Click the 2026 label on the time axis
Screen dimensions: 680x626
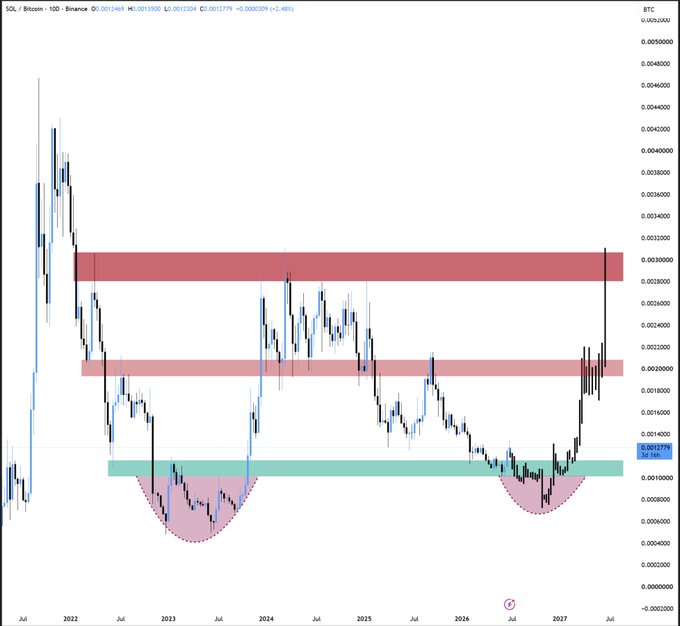[462, 619]
